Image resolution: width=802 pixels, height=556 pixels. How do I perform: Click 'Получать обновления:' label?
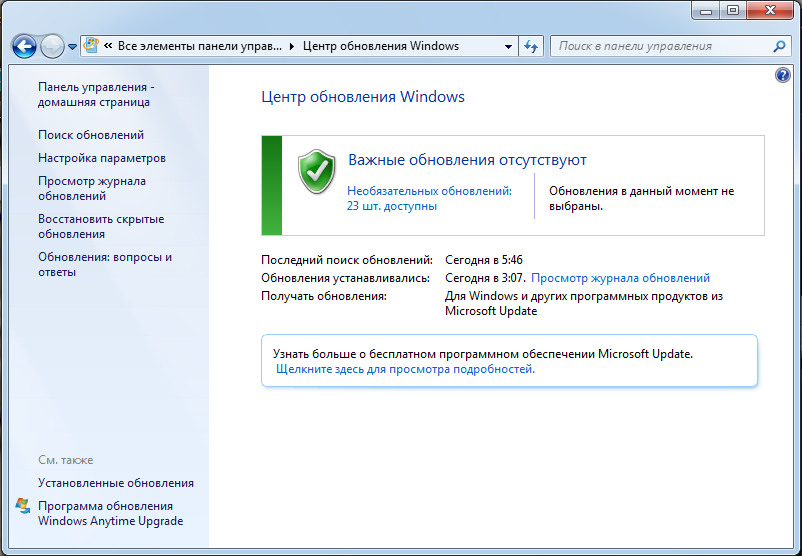click(x=324, y=296)
